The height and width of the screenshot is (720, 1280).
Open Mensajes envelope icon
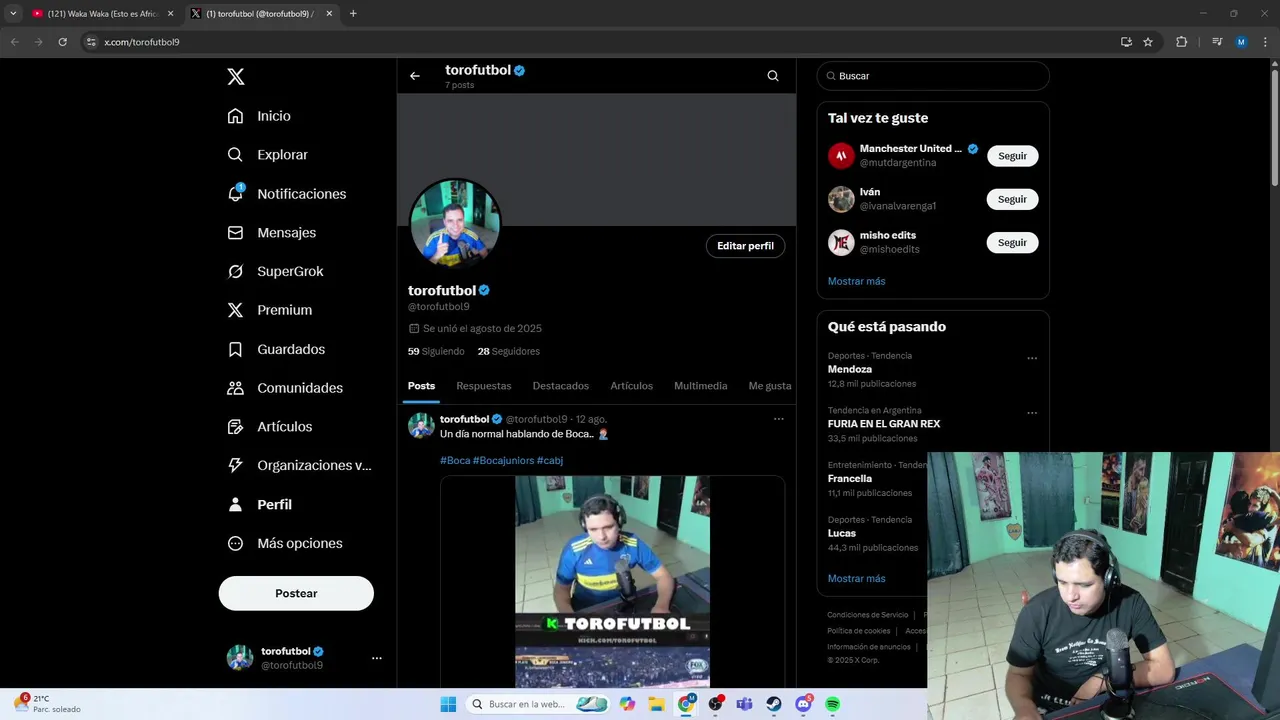[235, 232]
